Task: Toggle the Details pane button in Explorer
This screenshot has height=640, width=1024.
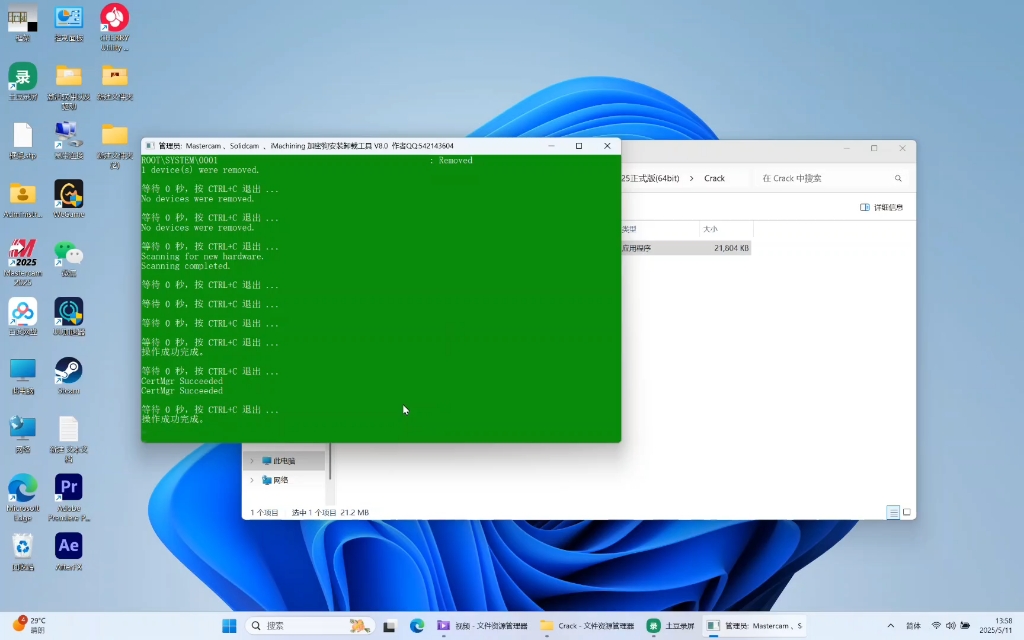Action: pyautogui.click(x=881, y=207)
